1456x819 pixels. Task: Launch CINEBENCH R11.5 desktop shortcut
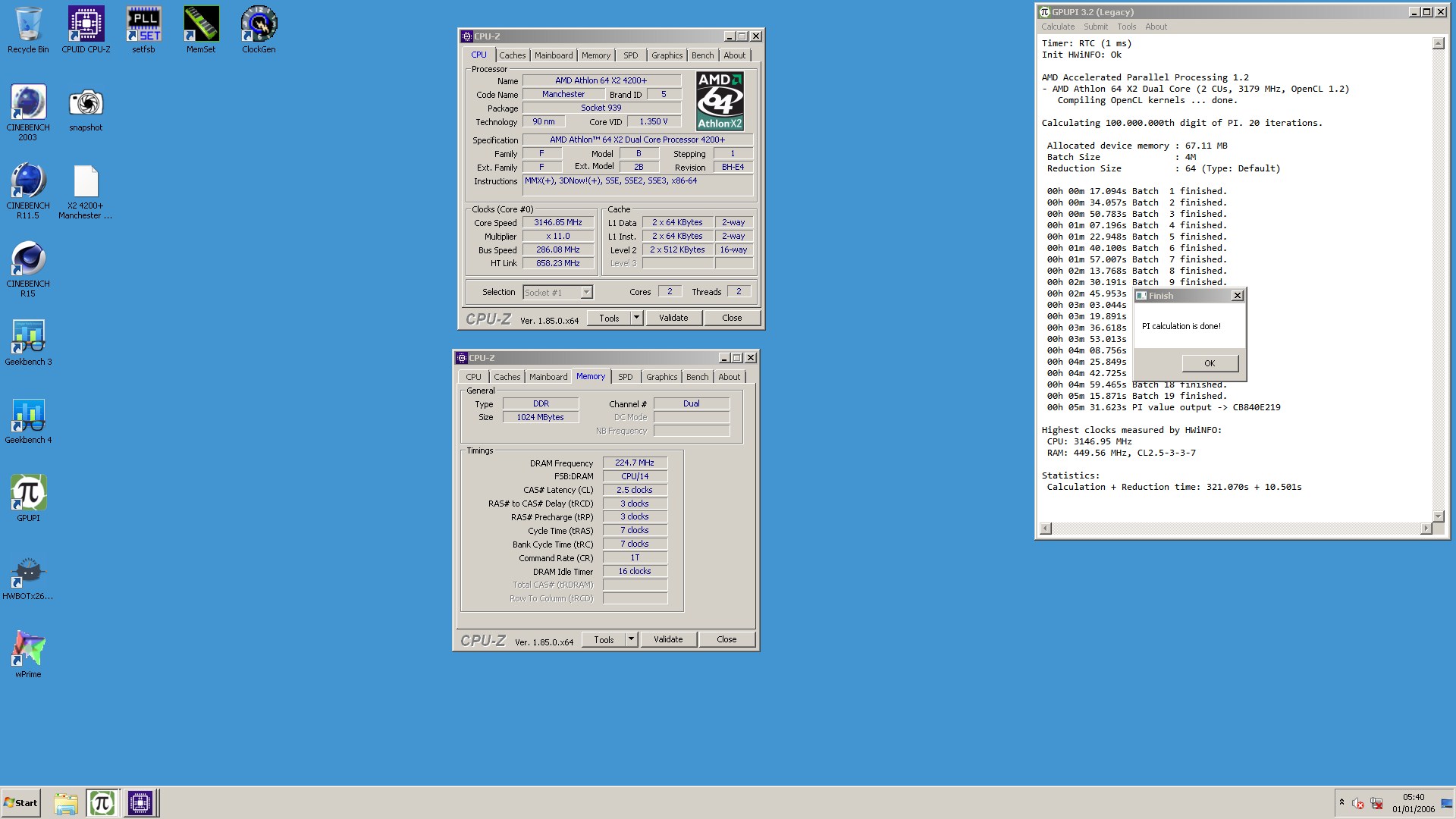(x=28, y=190)
